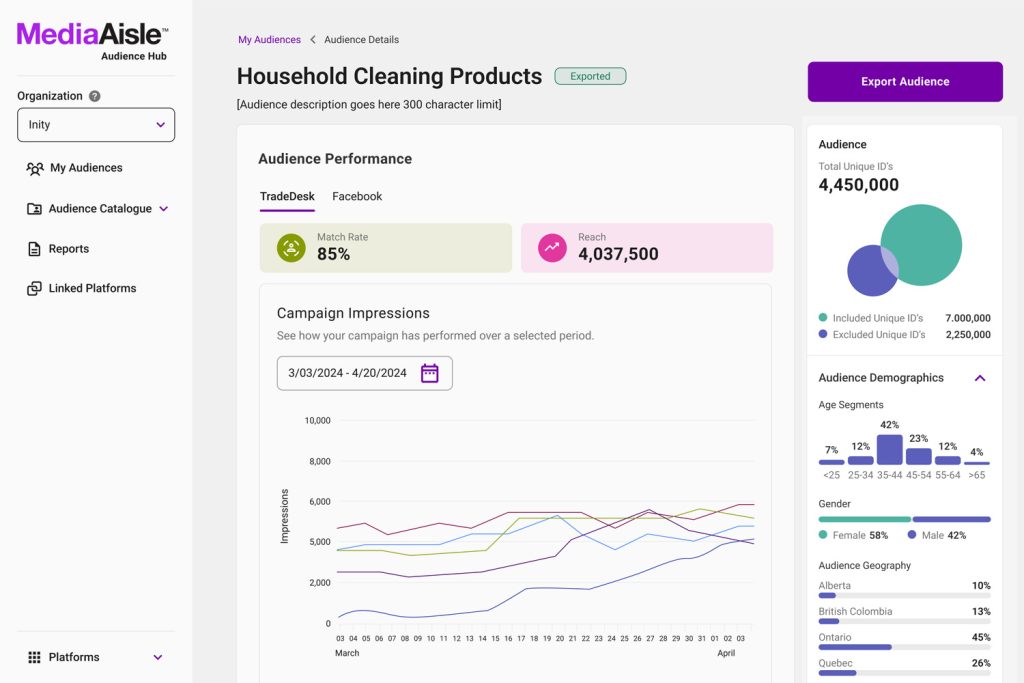Expand the Platforms menu chevron
Image resolution: width=1024 pixels, height=683 pixels.
coord(158,657)
